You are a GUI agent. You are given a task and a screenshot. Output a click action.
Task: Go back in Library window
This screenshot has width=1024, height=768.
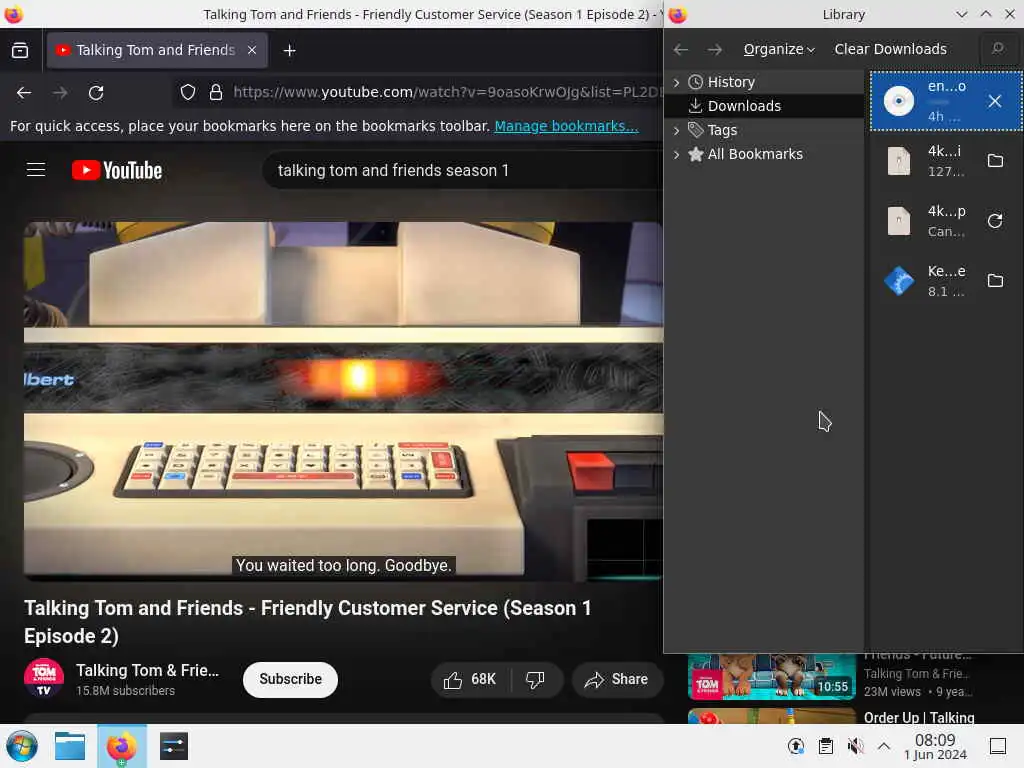pyautogui.click(x=680, y=49)
